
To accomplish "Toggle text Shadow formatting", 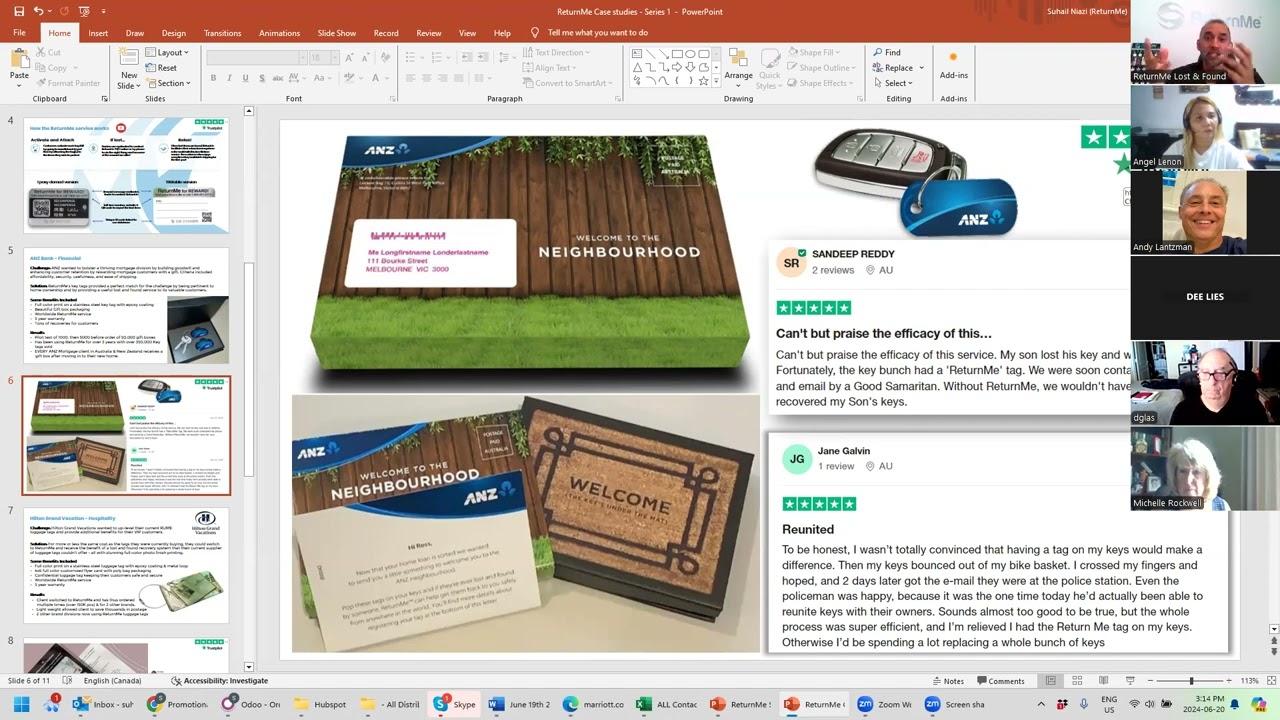I will pyautogui.click(x=261, y=78).
